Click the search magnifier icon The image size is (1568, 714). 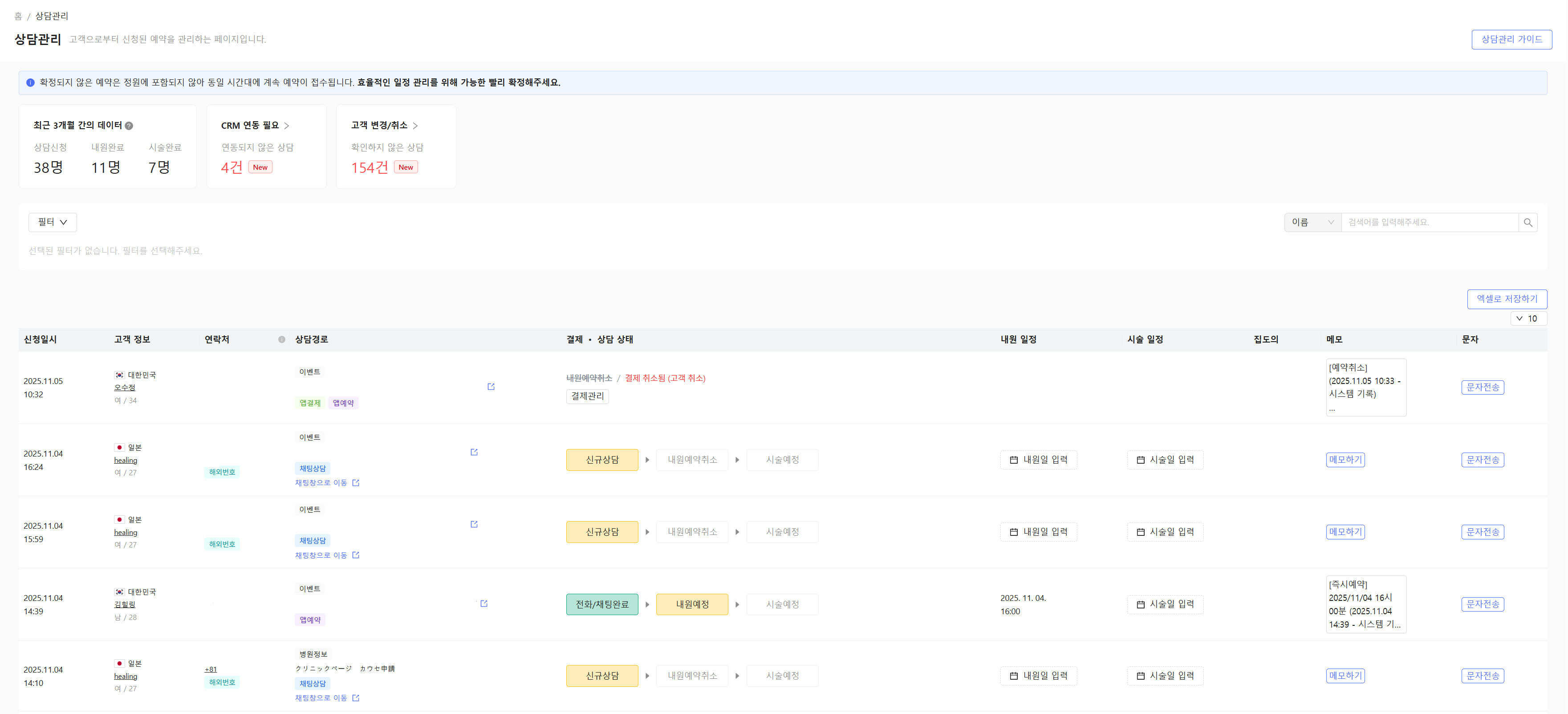(x=1527, y=222)
